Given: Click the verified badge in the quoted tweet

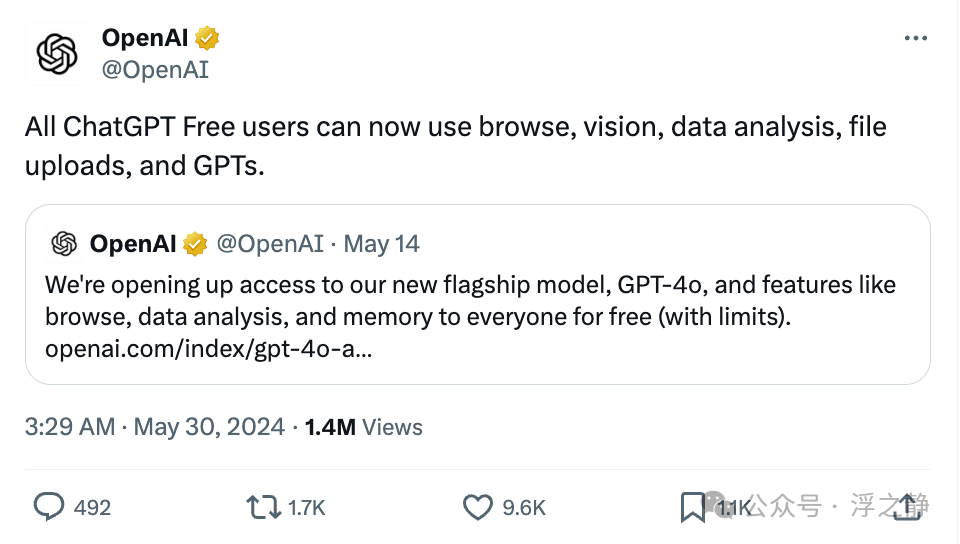Looking at the screenshot, I should point(195,244).
